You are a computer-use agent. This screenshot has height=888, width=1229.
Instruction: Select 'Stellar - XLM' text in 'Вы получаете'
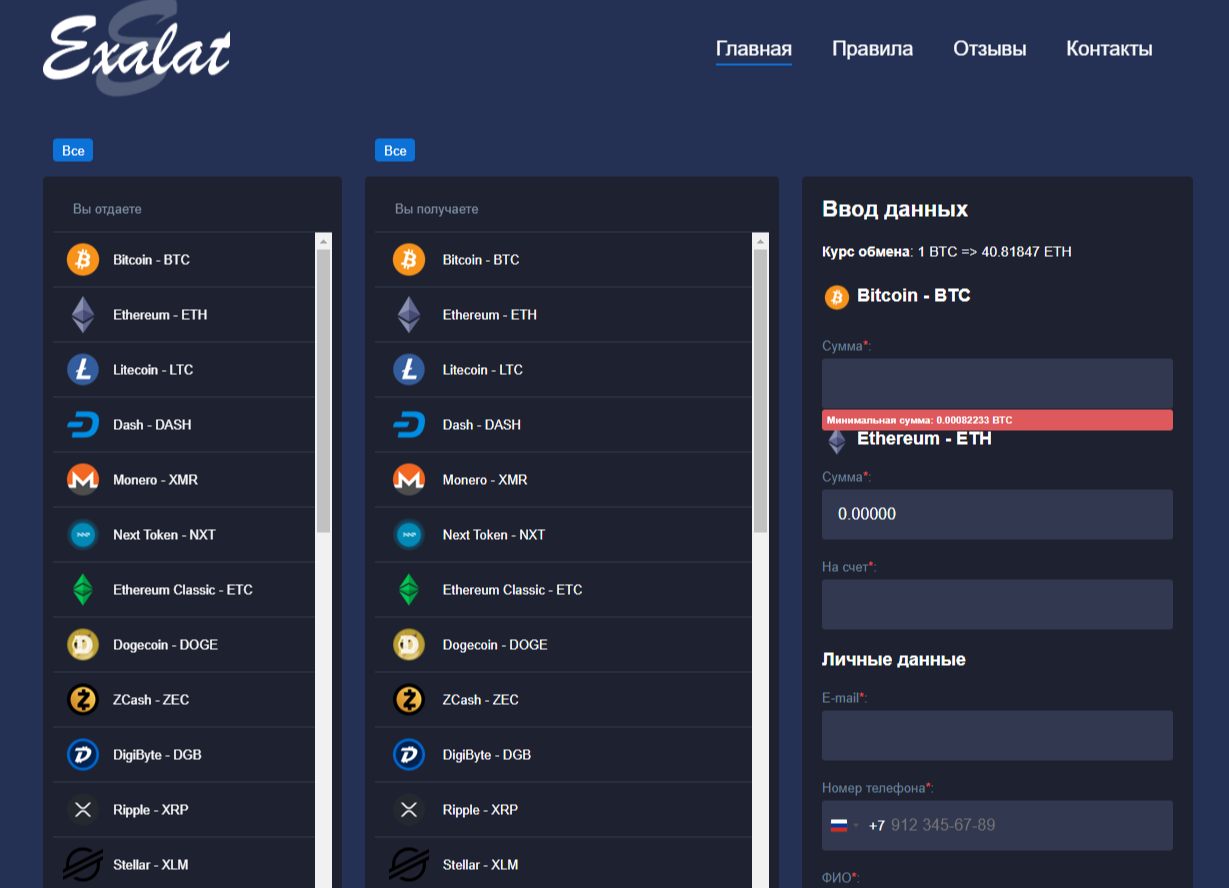pos(481,865)
